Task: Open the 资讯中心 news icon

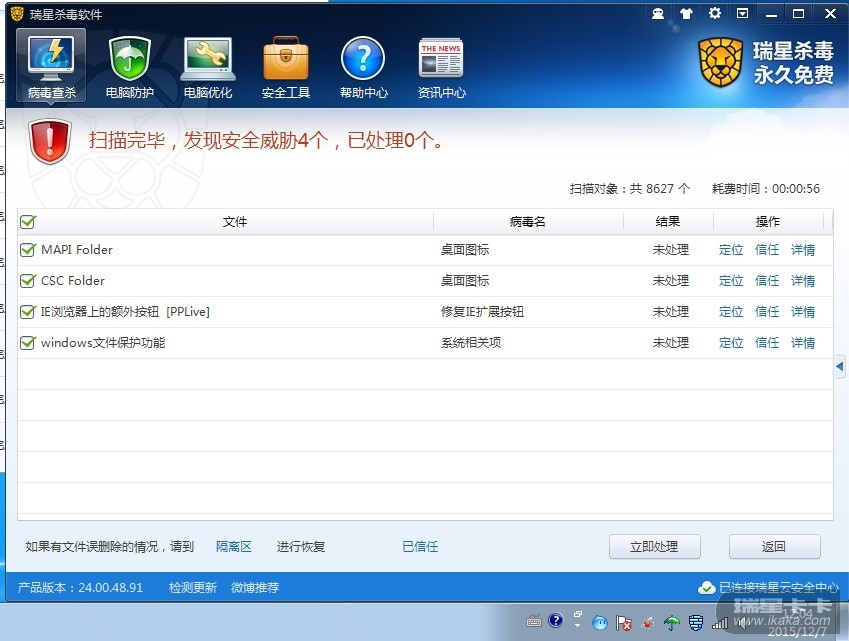Action: (441, 66)
